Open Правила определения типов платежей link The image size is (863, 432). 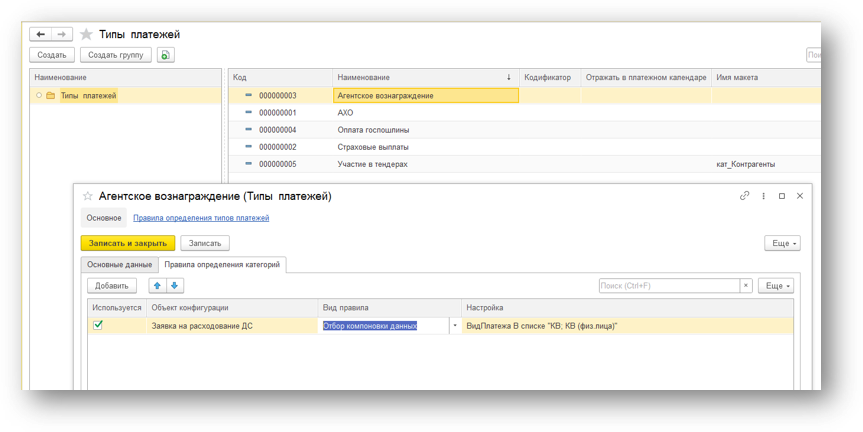(201, 218)
